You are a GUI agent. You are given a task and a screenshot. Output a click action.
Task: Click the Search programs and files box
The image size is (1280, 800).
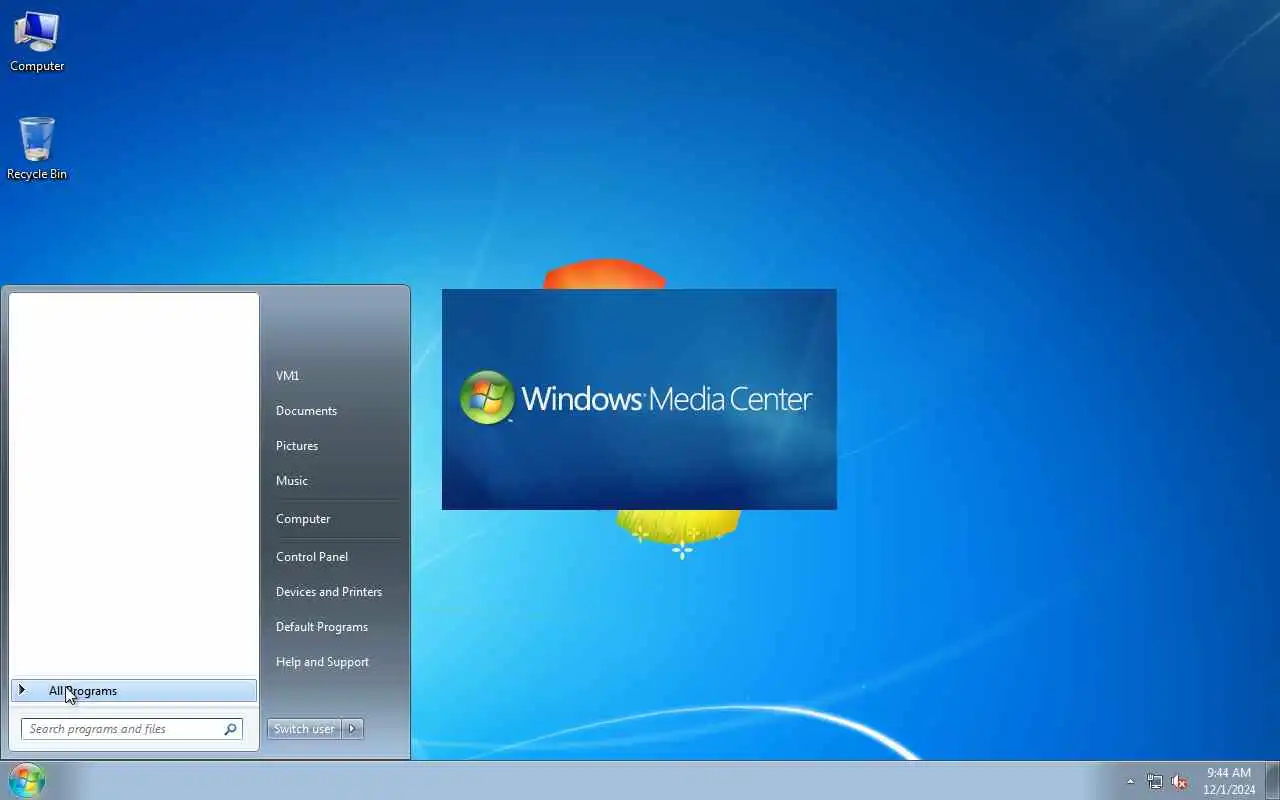click(132, 729)
